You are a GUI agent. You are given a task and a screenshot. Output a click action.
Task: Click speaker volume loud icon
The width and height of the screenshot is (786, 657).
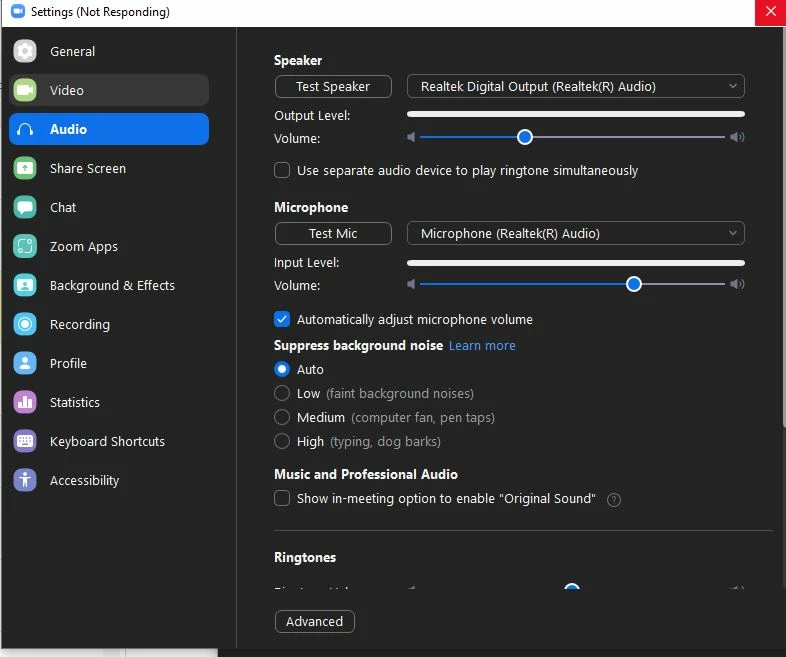click(x=737, y=137)
